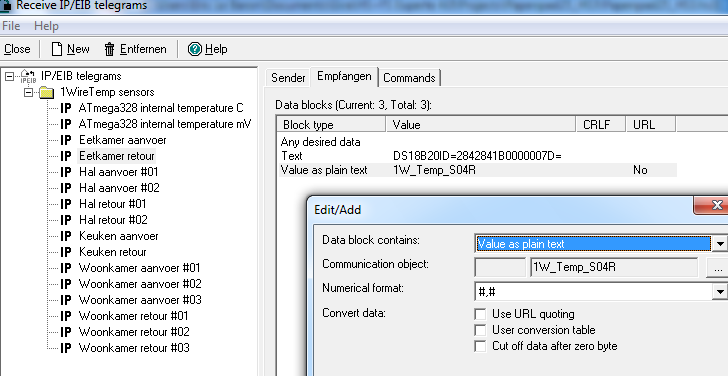
Task: Open the File menu
Action: (x=11, y=26)
